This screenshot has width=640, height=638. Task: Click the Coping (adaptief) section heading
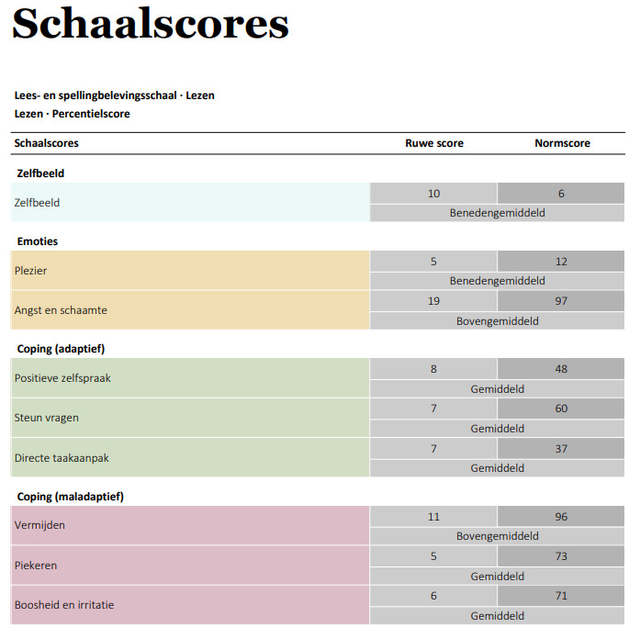point(61,349)
